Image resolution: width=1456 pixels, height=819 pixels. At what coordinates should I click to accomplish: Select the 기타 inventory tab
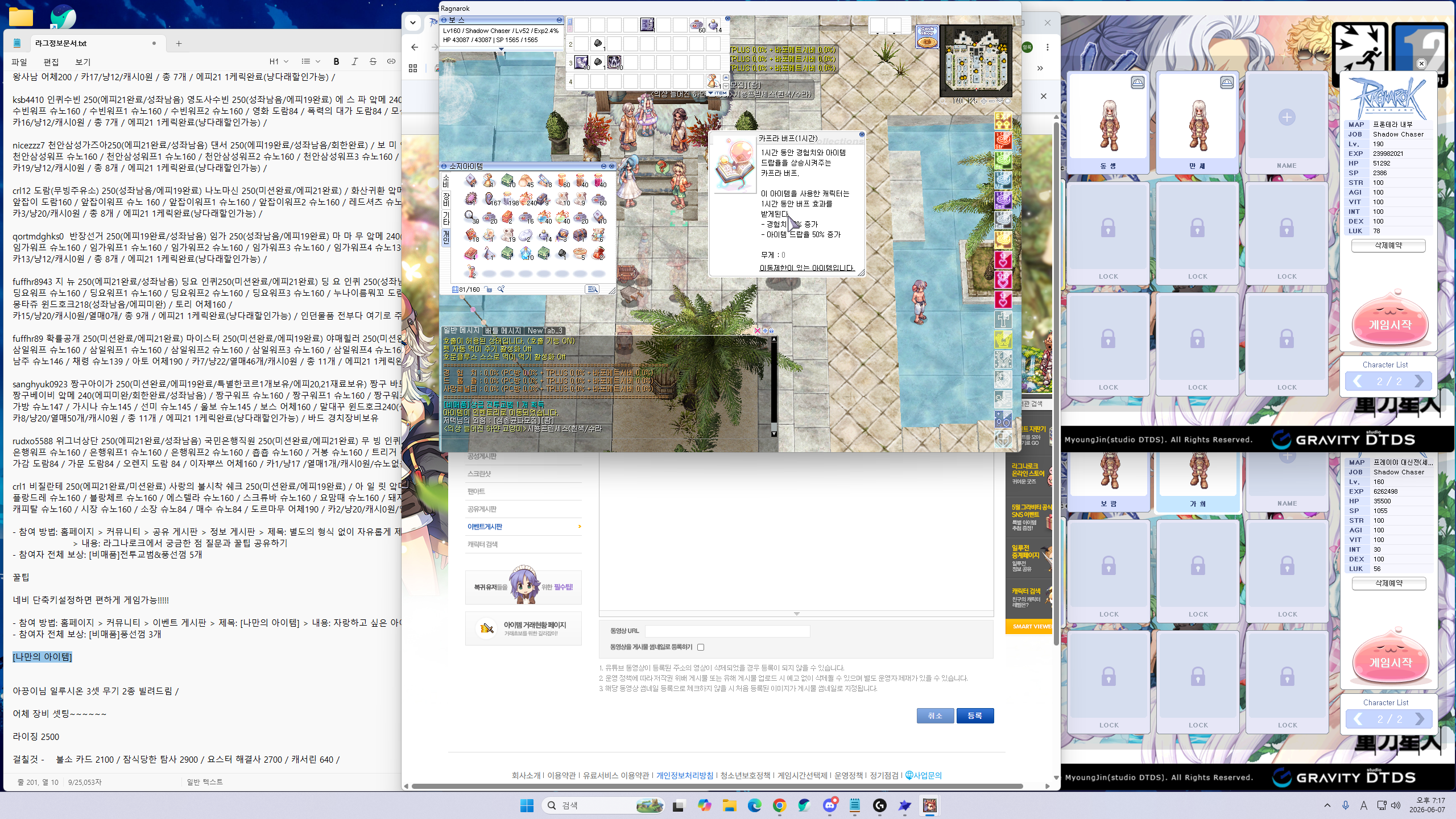point(446,218)
